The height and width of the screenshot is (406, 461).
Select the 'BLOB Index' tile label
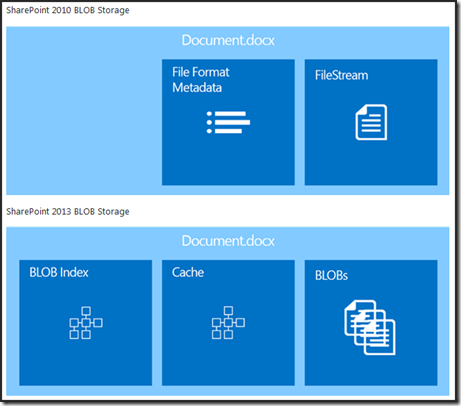click(x=59, y=272)
